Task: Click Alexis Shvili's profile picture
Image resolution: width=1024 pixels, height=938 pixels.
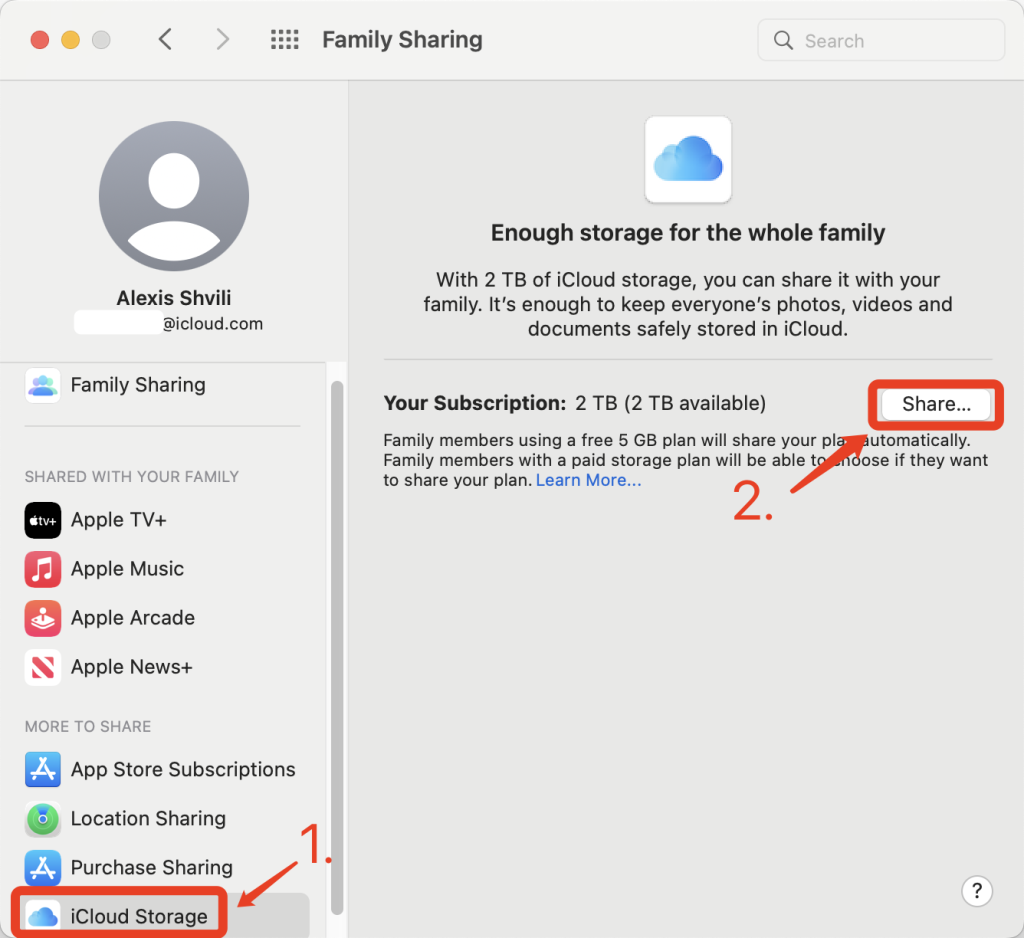Action: [173, 195]
